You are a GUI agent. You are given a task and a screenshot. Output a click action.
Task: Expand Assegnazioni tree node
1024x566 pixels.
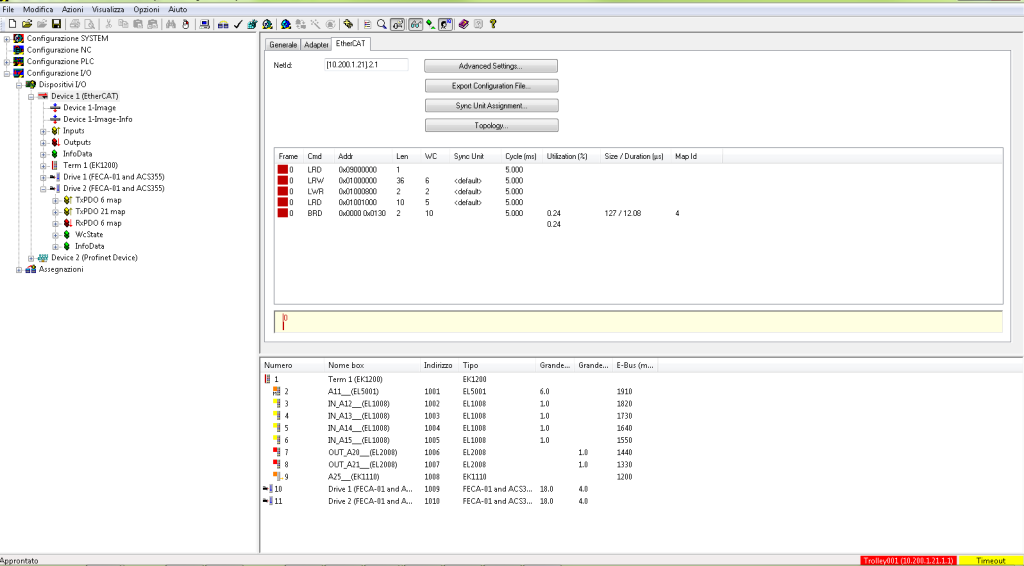(x=19, y=270)
